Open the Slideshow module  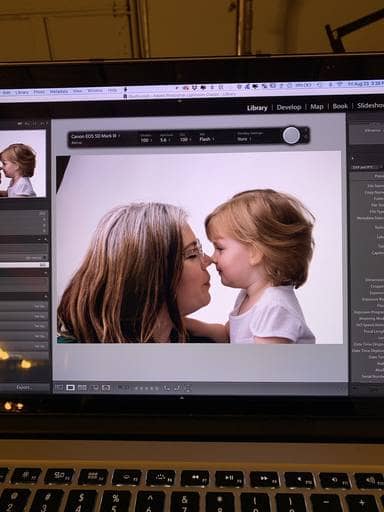coord(370,105)
